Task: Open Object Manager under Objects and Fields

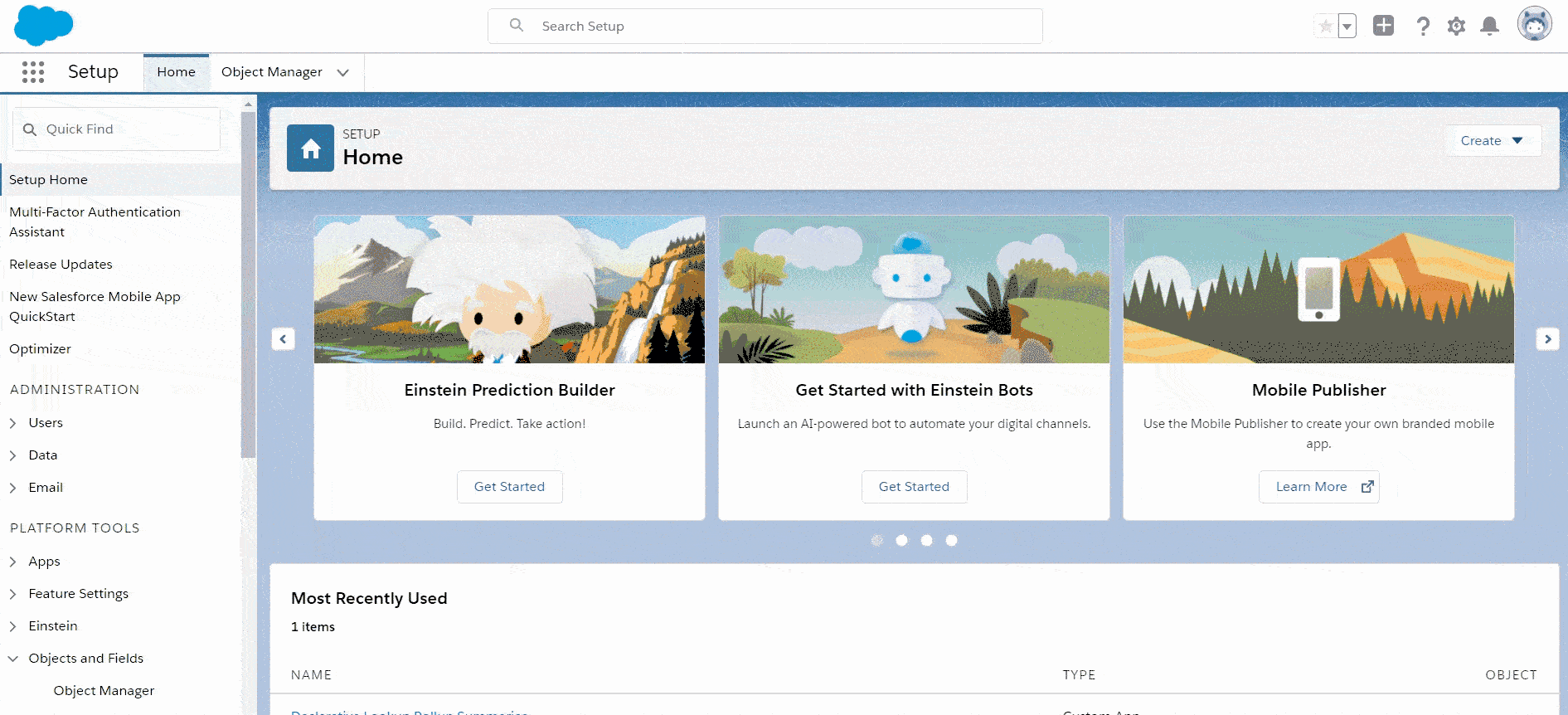Action: [x=104, y=691]
